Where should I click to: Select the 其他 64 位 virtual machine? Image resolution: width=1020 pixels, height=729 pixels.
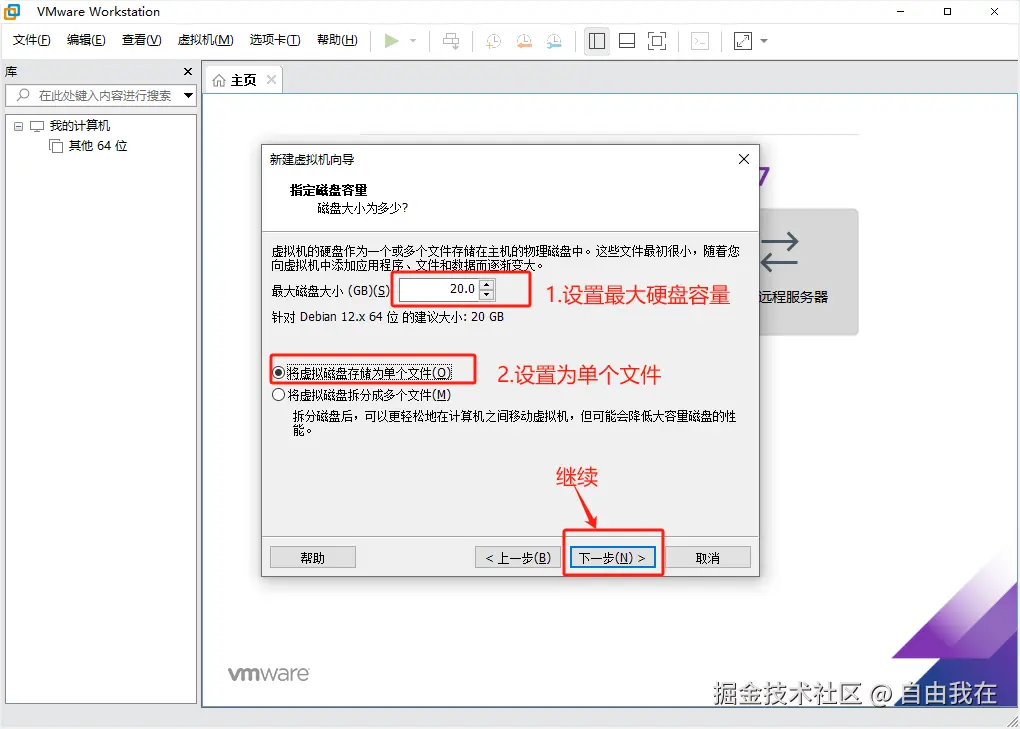(x=98, y=146)
